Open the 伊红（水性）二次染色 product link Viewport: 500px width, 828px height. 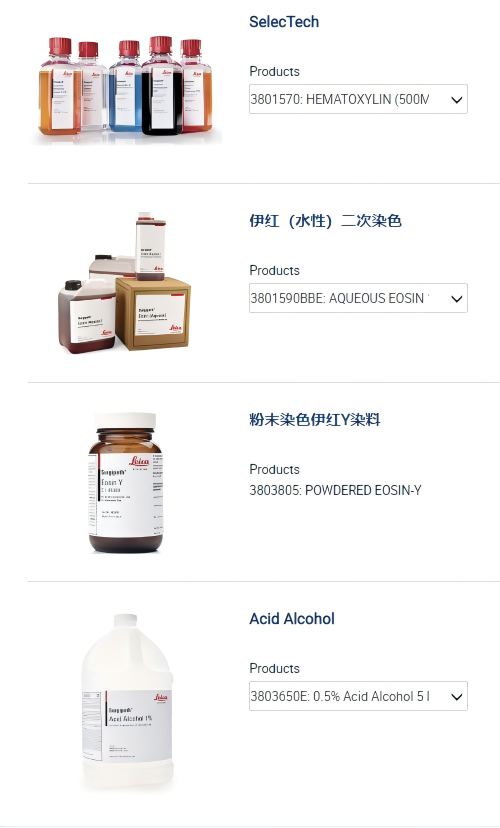325,221
